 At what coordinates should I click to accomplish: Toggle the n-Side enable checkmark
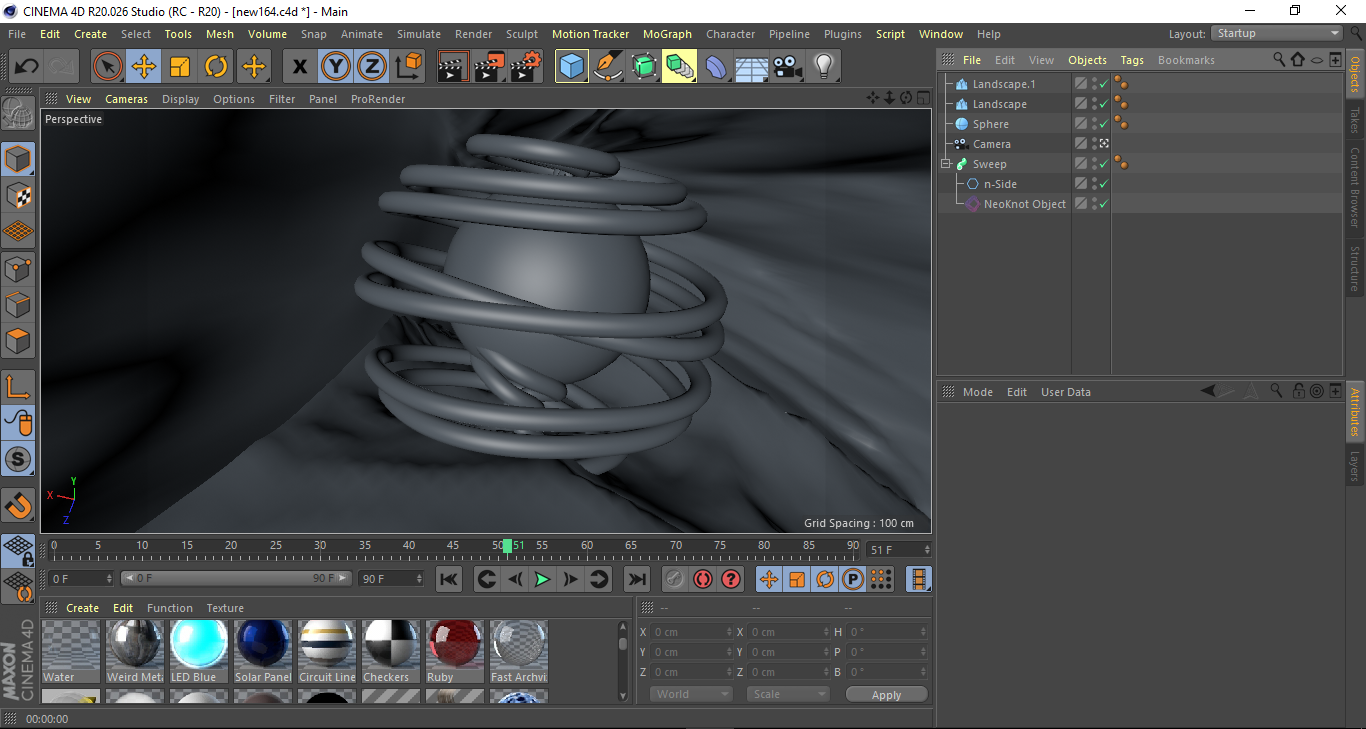tap(1104, 185)
